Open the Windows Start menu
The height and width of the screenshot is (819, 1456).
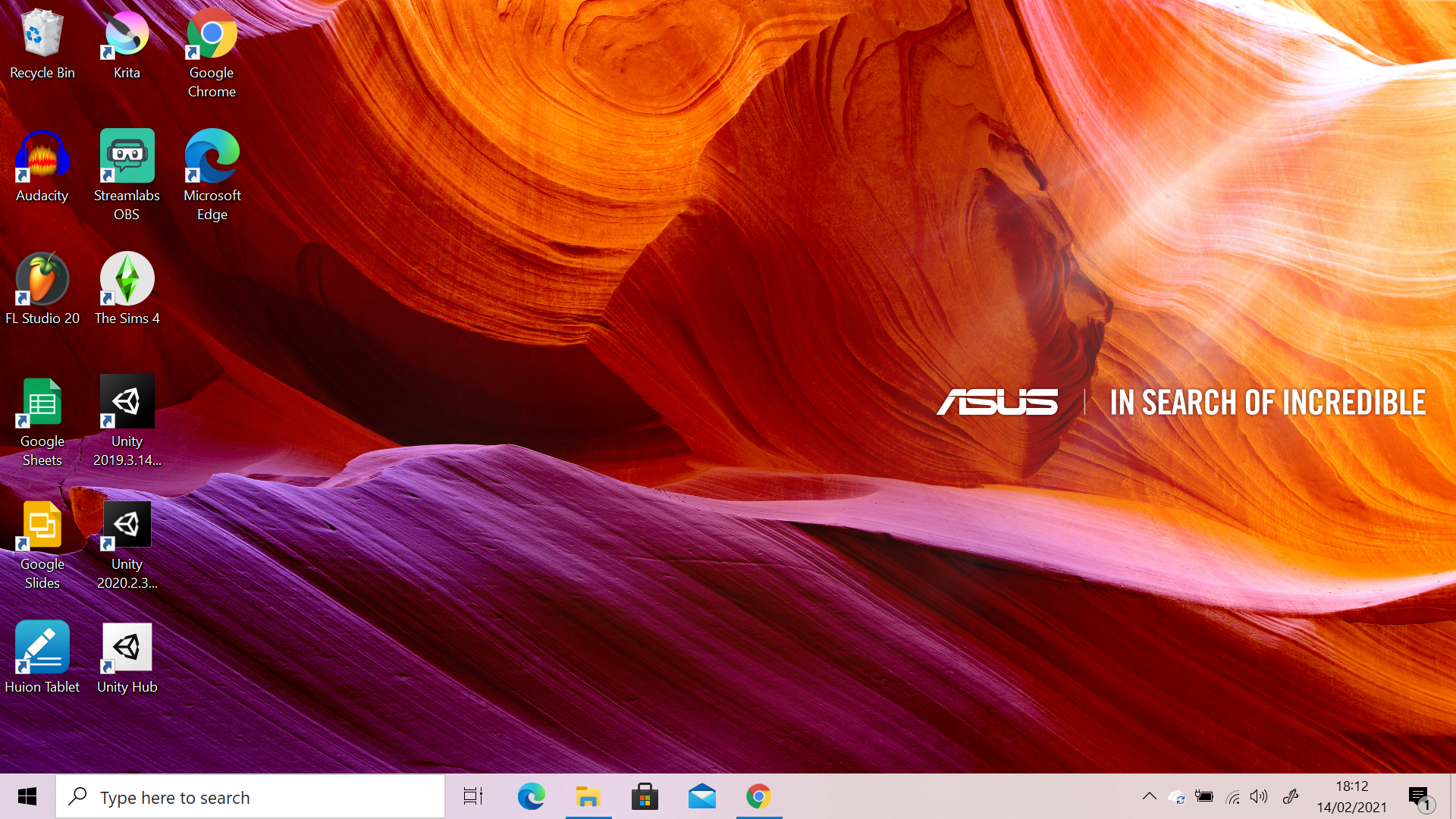[x=27, y=796]
